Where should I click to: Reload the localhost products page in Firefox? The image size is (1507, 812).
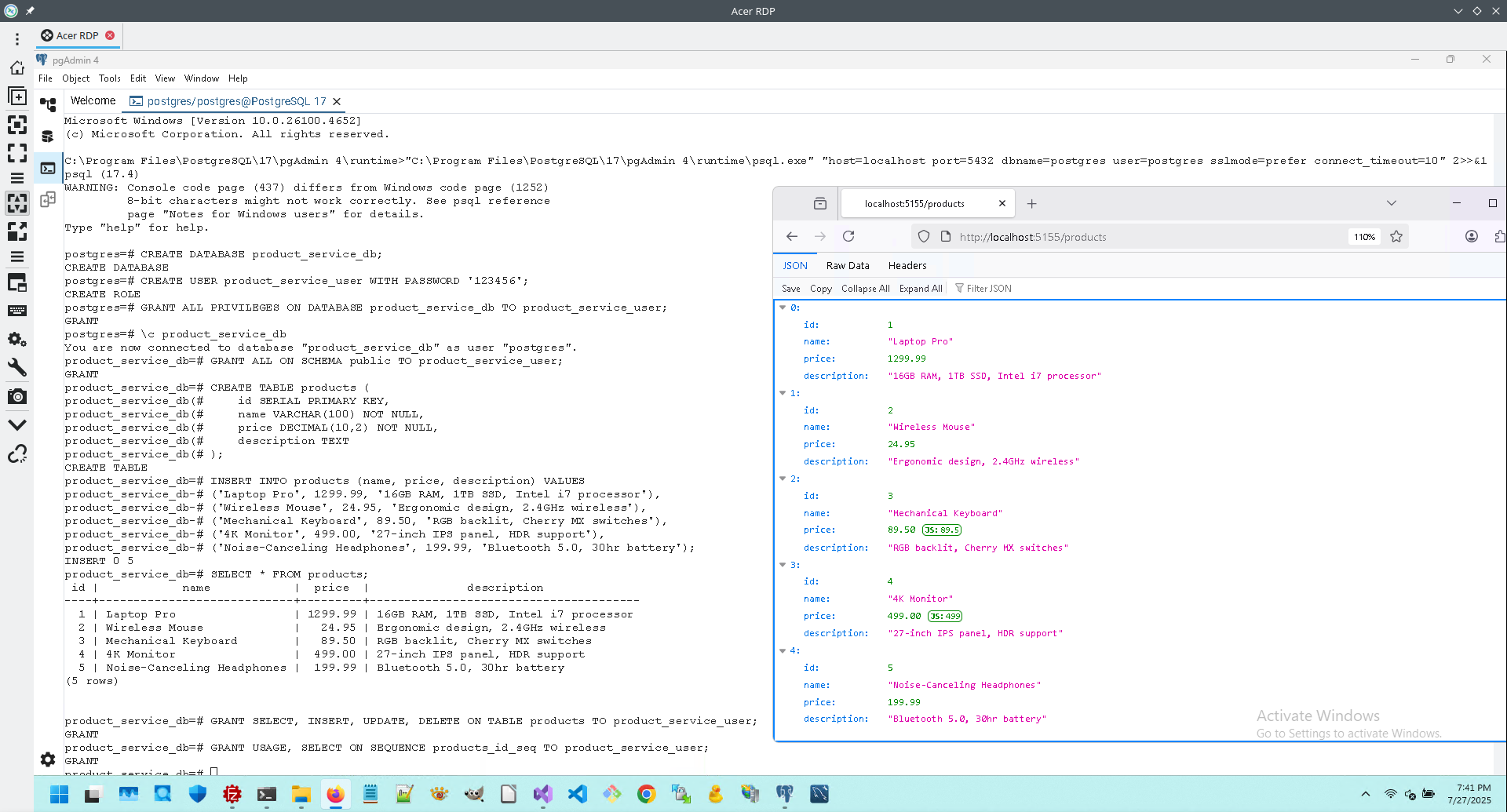848,236
